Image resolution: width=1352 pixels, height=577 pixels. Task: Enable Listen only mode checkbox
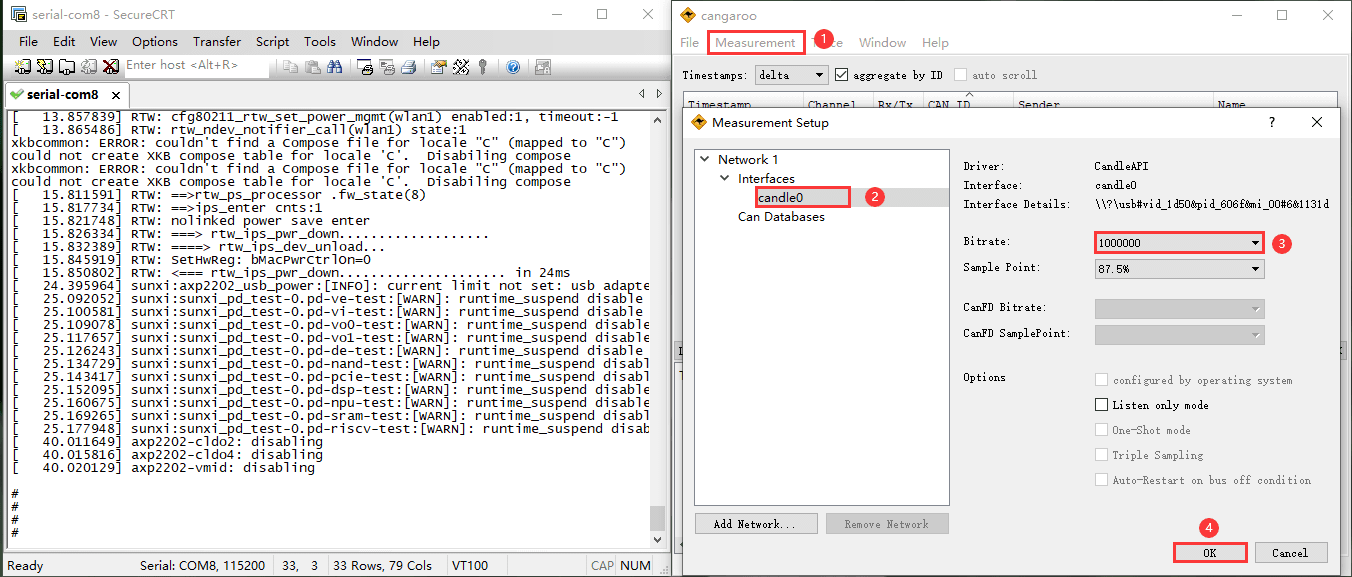(x=1102, y=405)
